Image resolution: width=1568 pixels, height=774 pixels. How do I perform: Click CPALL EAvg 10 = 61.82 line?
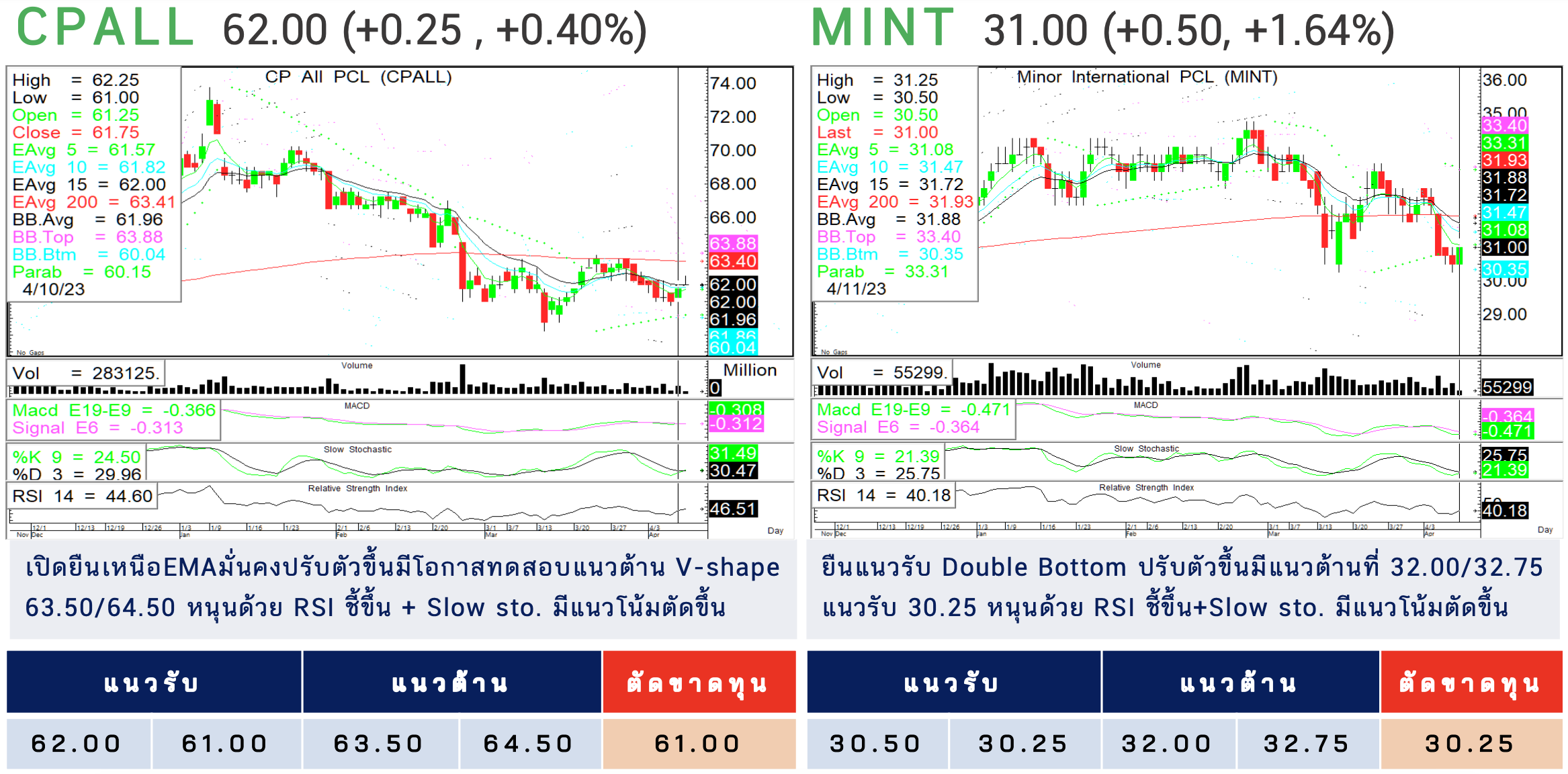pos(89,167)
